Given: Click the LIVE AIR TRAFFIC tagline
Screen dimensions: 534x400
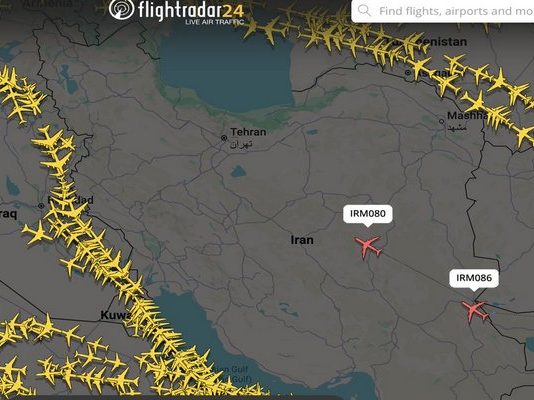Looking at the screenshot, I should pyautogui.click(x=215, y=22).
